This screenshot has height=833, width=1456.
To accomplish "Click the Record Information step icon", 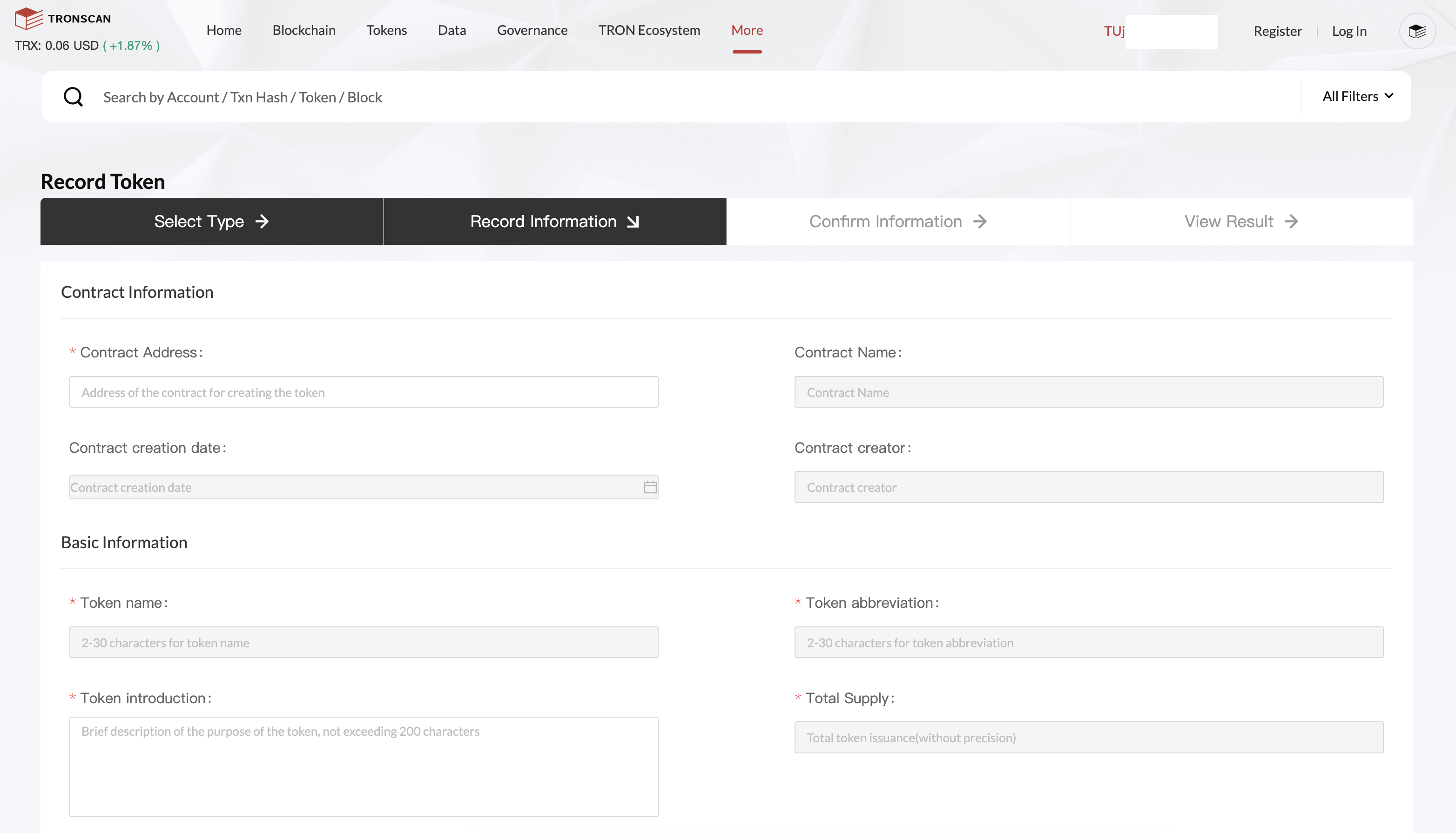I will click(x=636, y=221).
